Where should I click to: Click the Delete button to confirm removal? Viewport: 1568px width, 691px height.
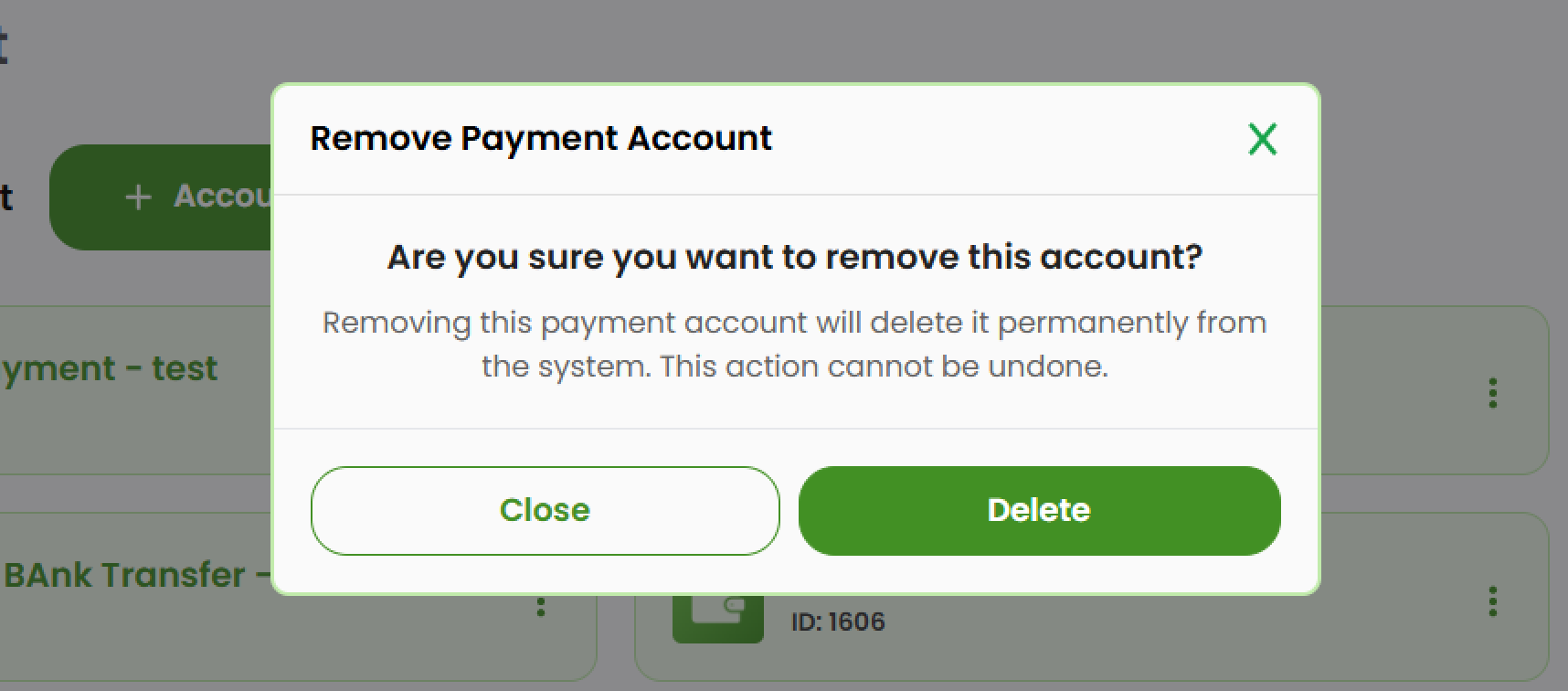tap(1039, 510)
